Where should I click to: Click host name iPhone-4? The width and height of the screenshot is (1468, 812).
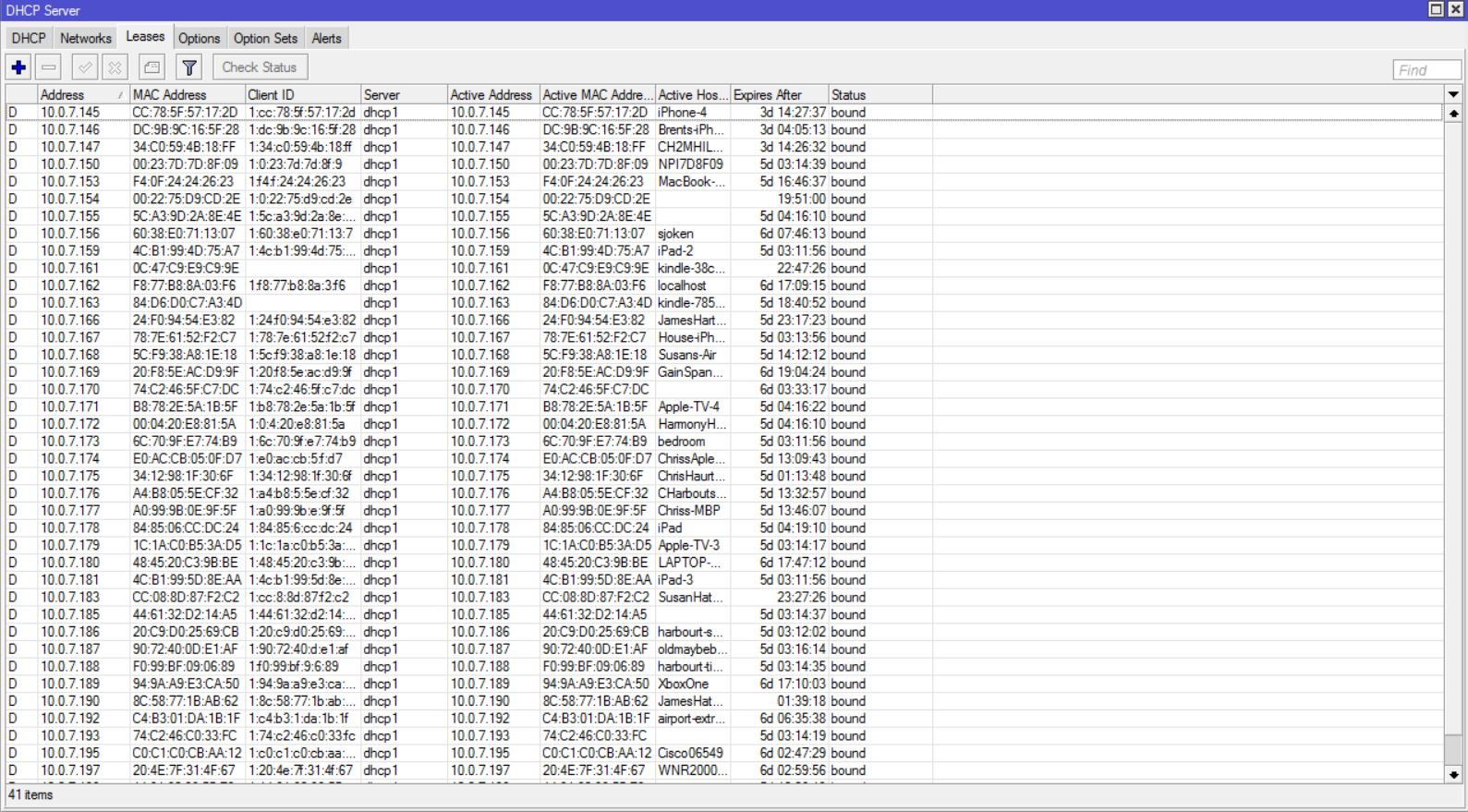[x=682, y=113]
